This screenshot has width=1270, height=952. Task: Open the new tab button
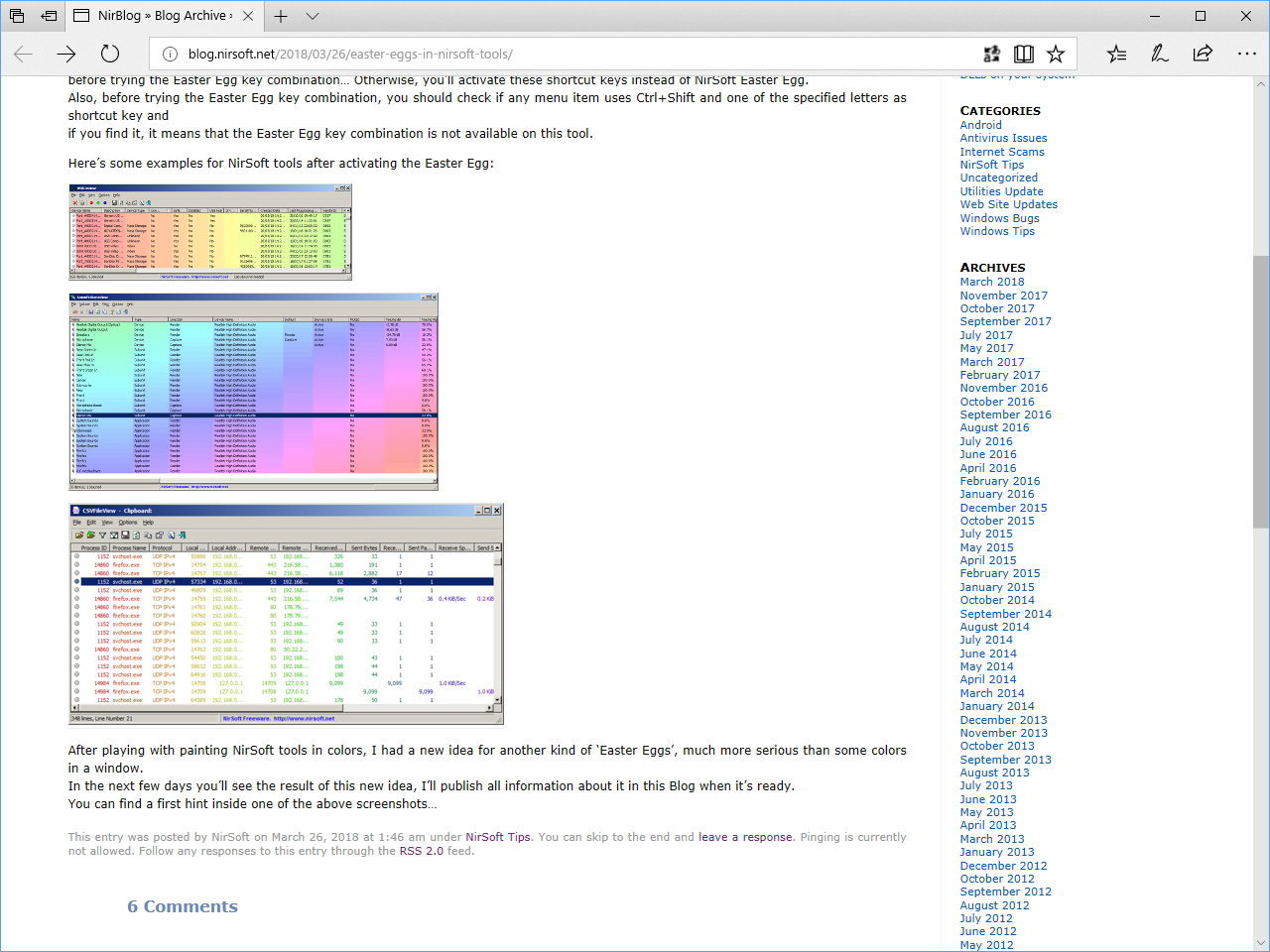(x=281, y=16)
